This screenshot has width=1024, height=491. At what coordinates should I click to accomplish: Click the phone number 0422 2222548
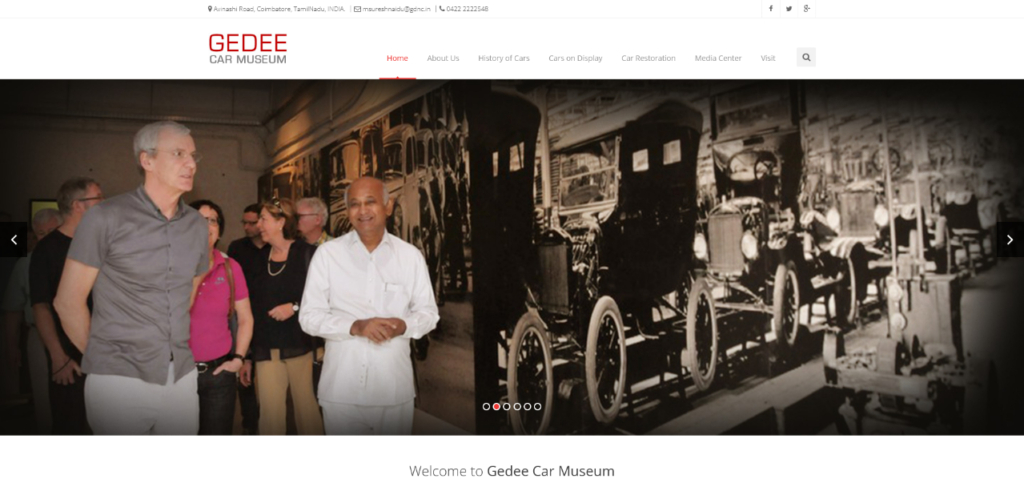(x=467, y=9)
